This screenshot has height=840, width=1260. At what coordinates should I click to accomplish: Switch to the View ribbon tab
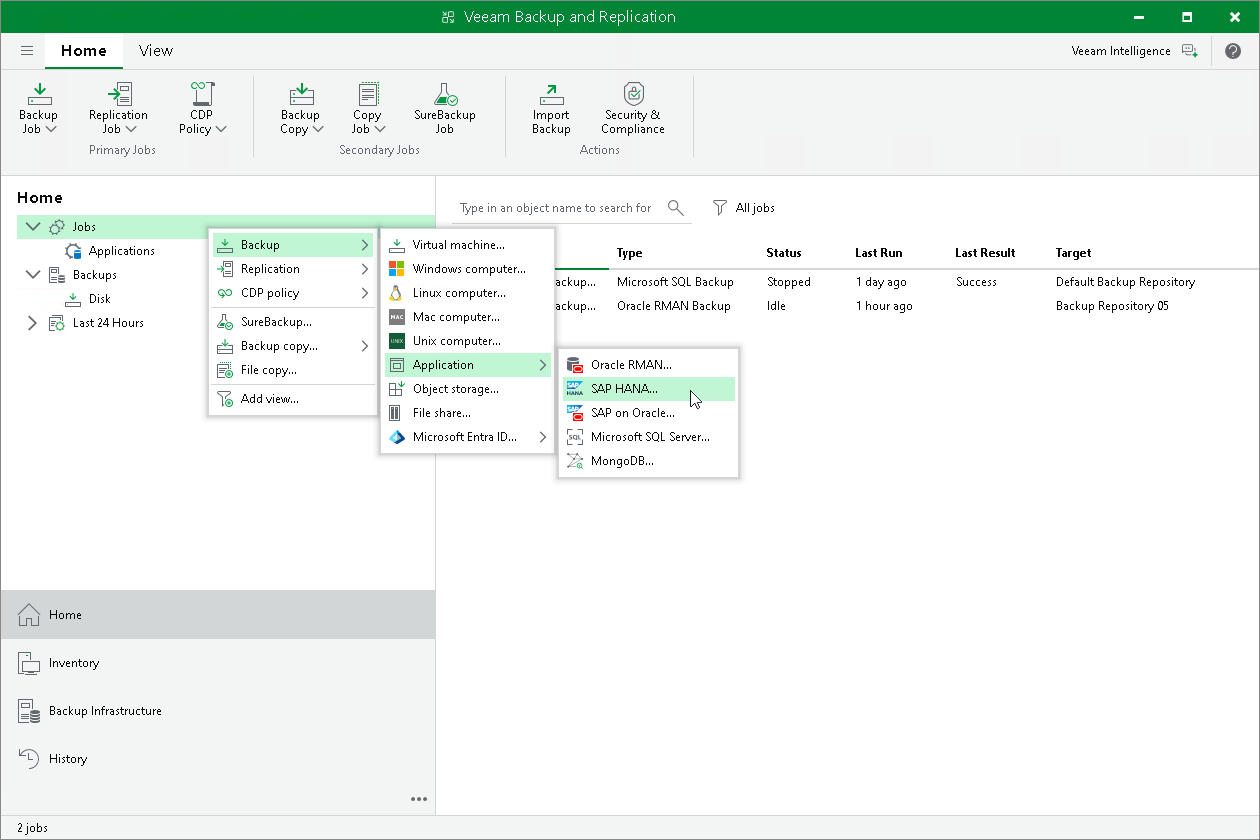[x=155, y=51]
